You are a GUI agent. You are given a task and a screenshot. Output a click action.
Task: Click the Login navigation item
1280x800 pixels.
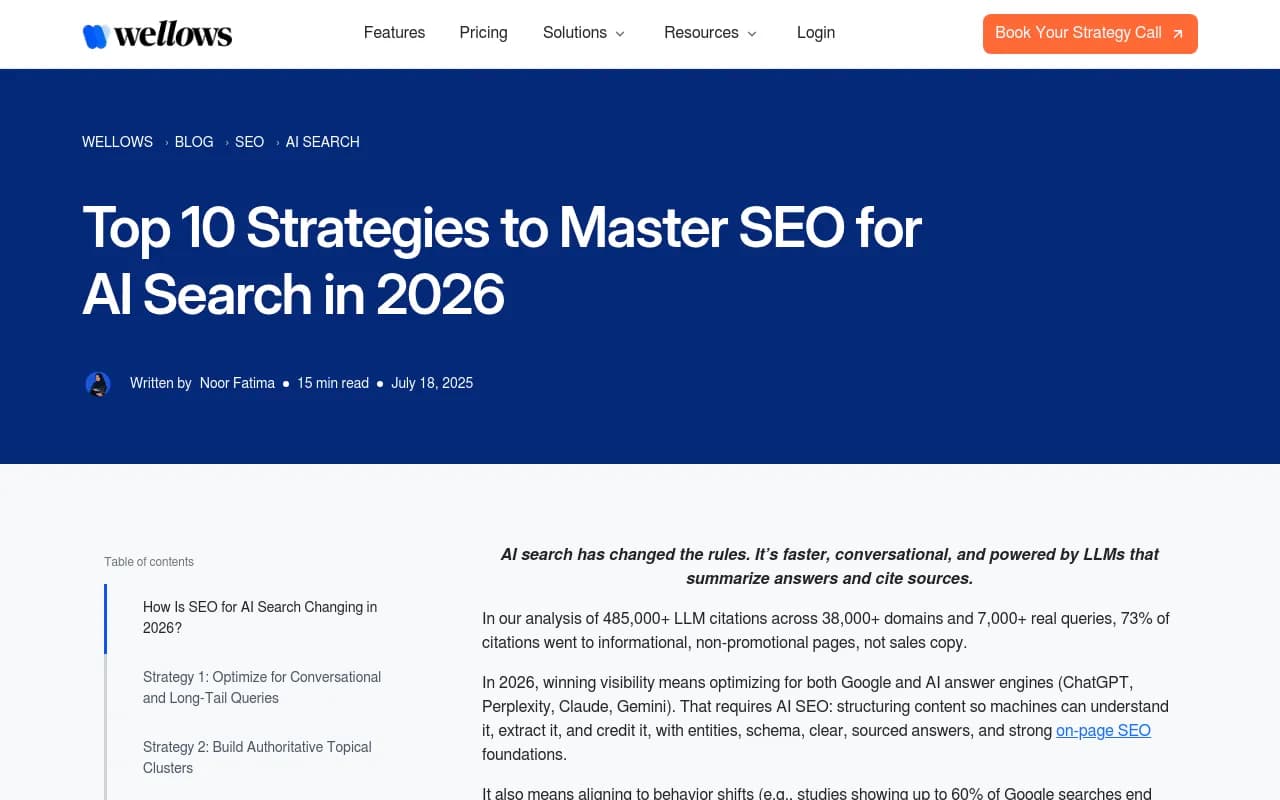815,33
